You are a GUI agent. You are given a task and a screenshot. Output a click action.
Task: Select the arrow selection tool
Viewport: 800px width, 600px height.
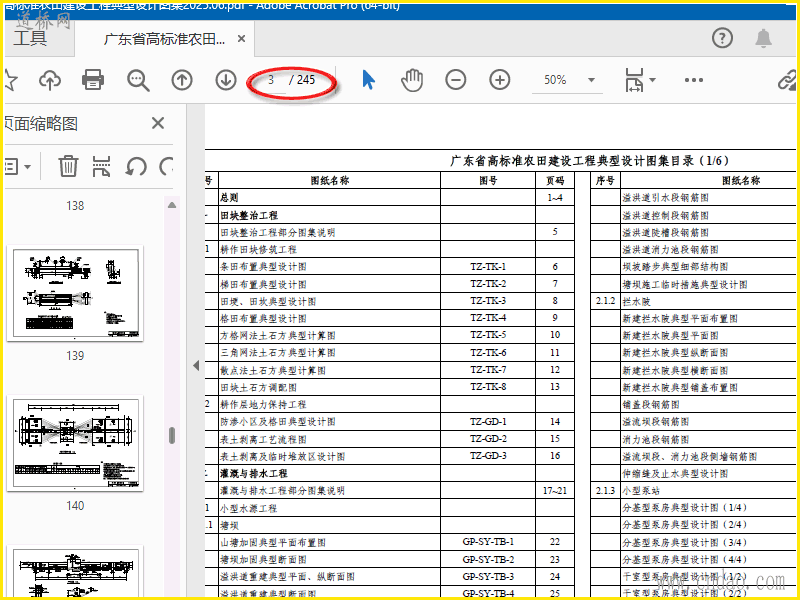click(x=368, y=80)
